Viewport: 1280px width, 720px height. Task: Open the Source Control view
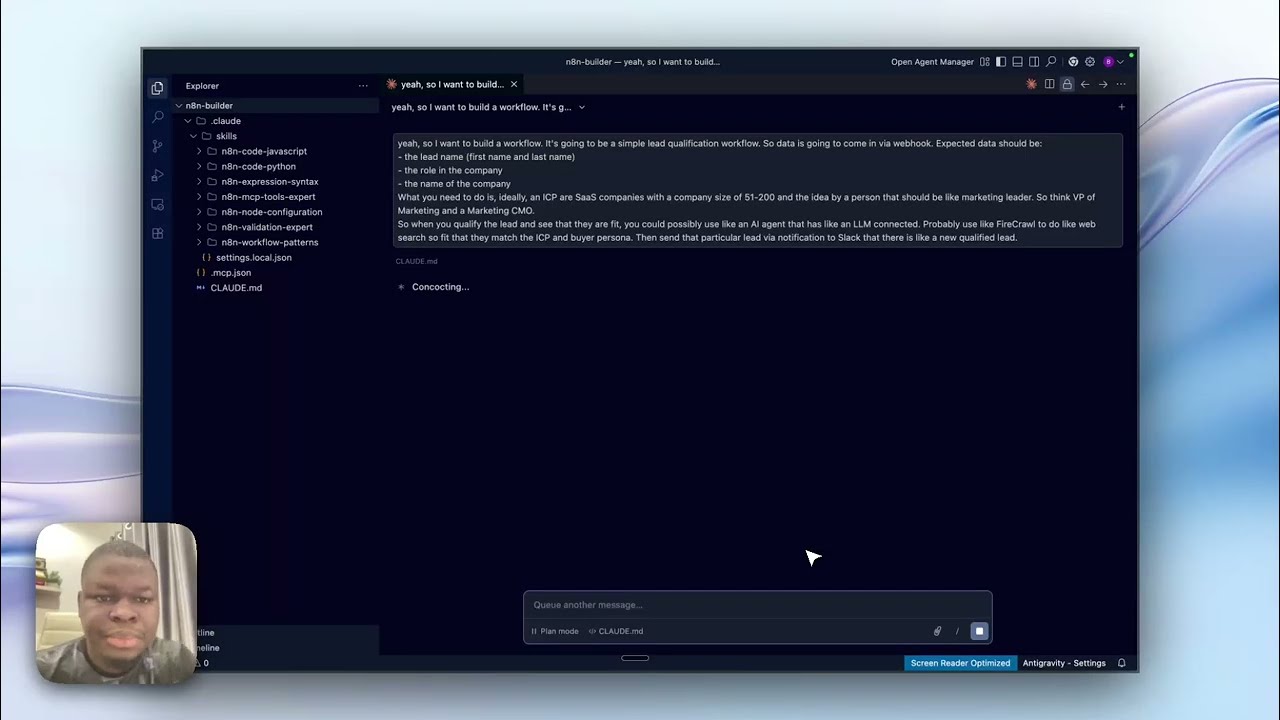pos(157,146)
